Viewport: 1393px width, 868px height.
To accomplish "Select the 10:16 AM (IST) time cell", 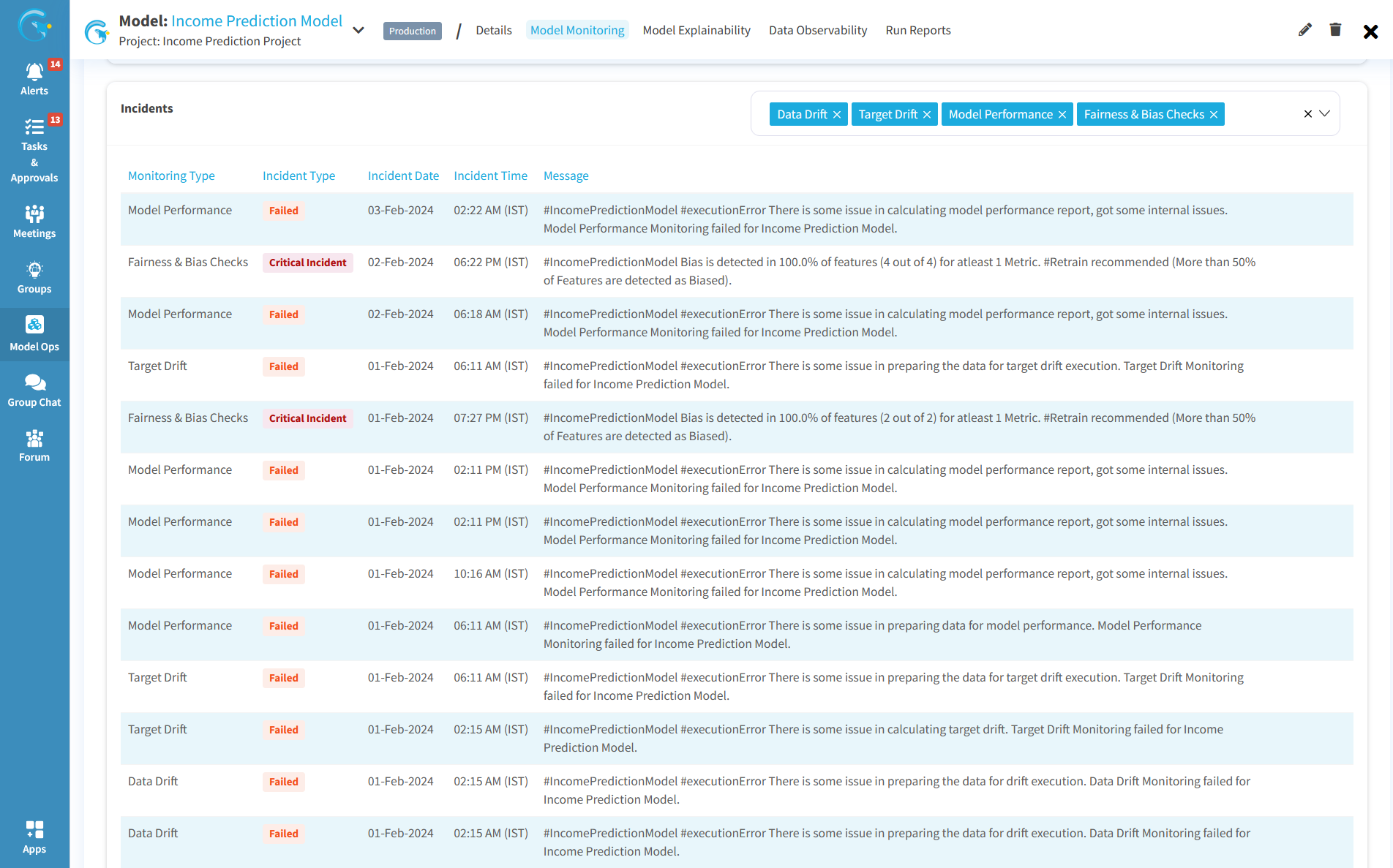I will coord(491,574).
